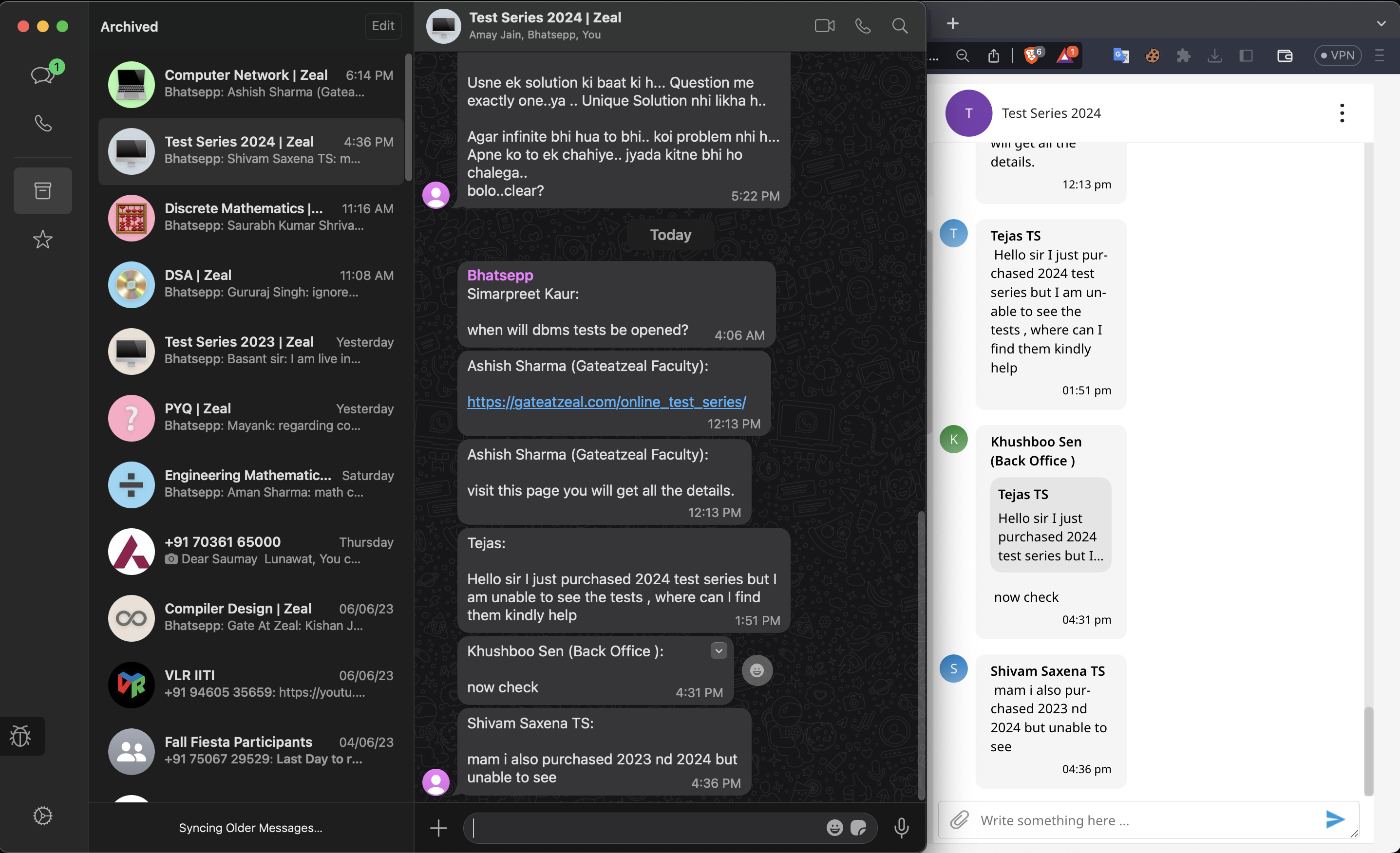Toggle the browser sidebar panel
The image size is (1400, 853).
[x=1246, y=56]
